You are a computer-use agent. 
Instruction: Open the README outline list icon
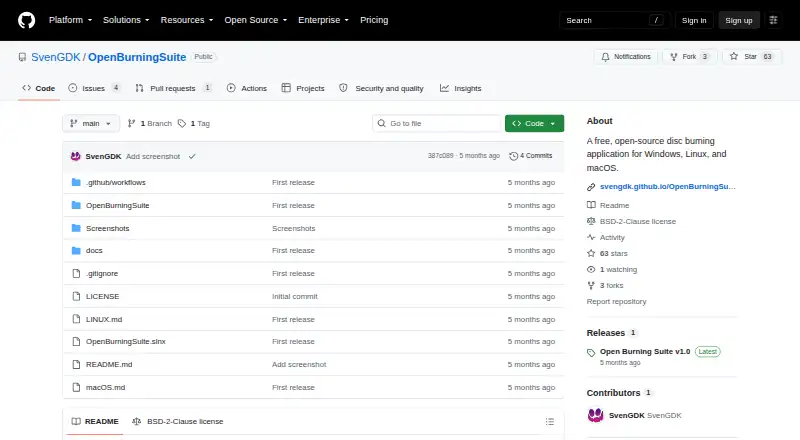coord(549,422)
